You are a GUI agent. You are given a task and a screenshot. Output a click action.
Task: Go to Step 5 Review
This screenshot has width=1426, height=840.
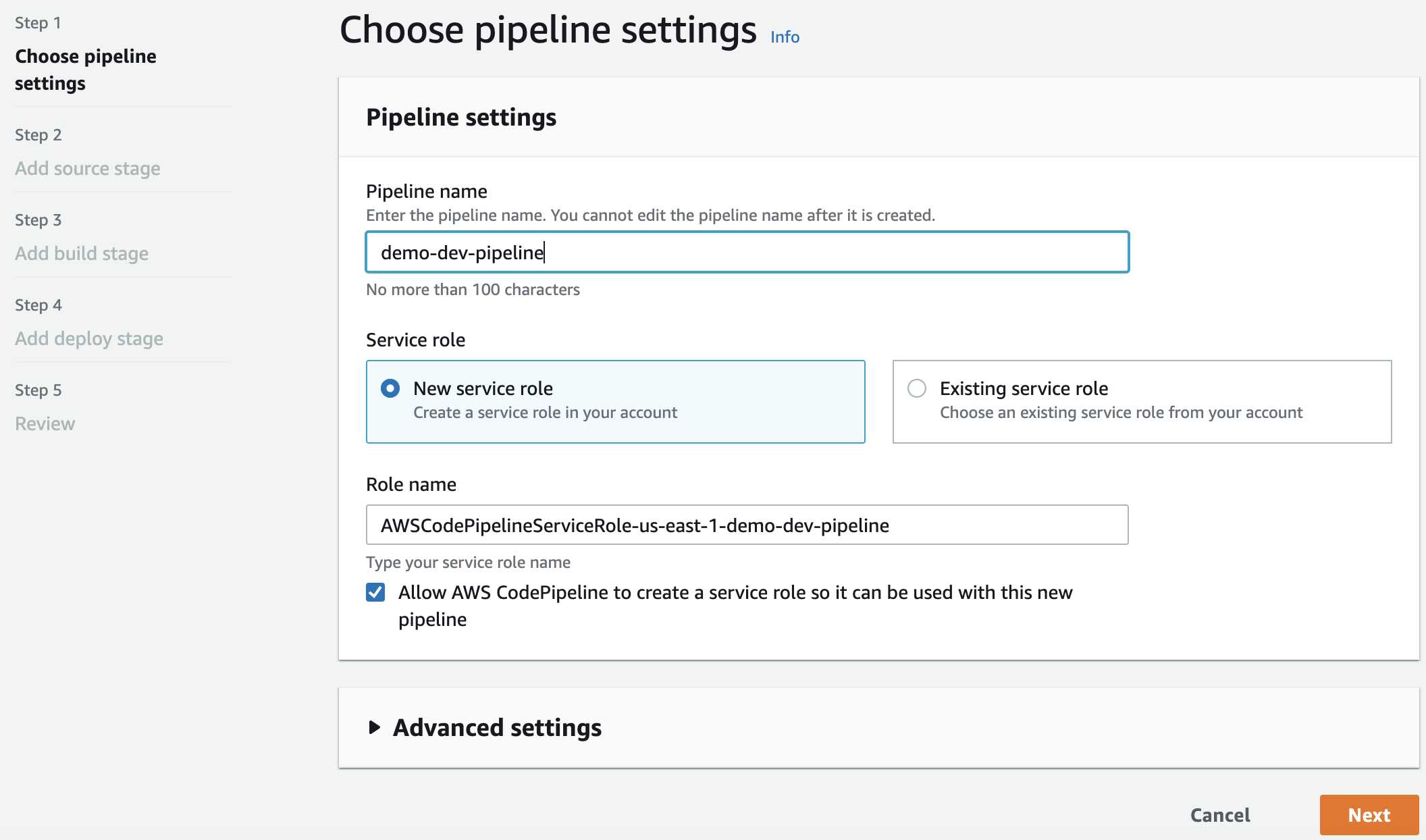(x=45, y=423)
